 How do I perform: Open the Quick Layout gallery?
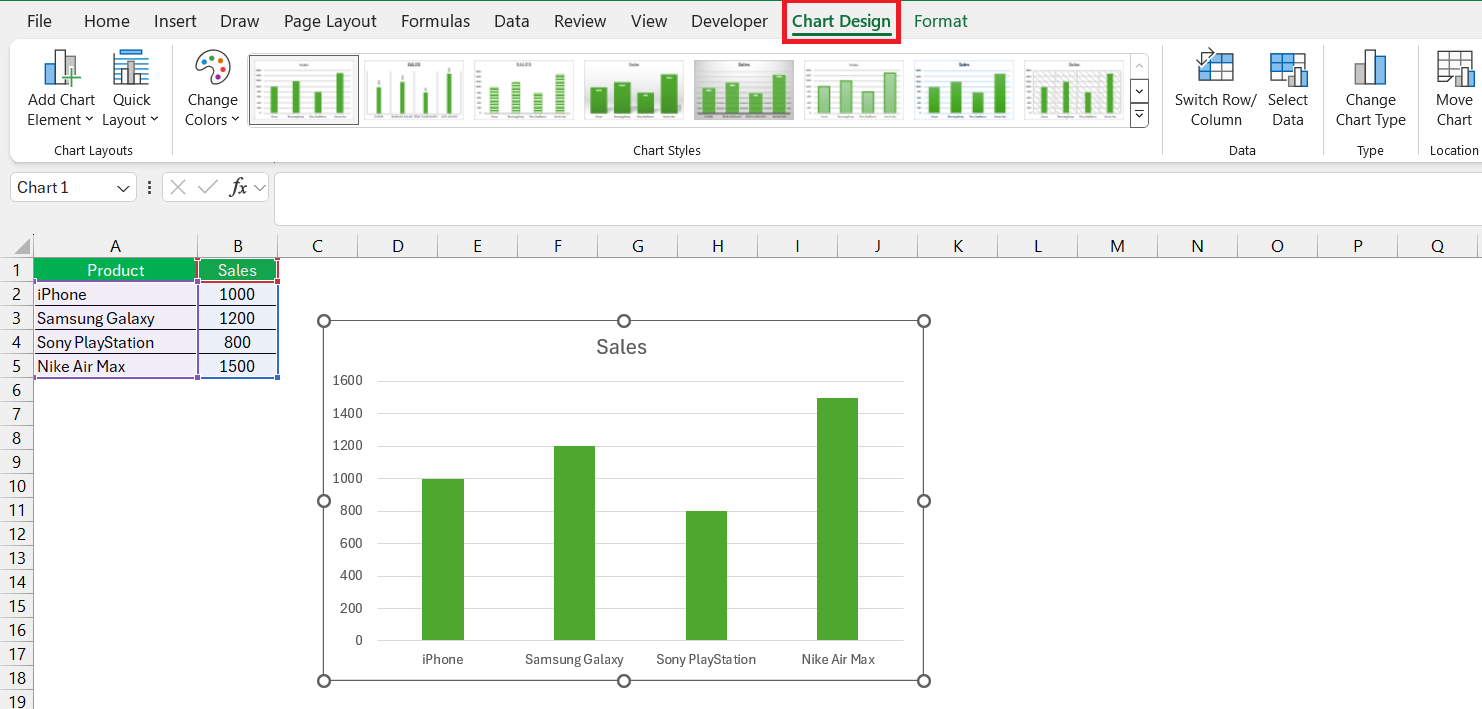[x=131, y=90]
